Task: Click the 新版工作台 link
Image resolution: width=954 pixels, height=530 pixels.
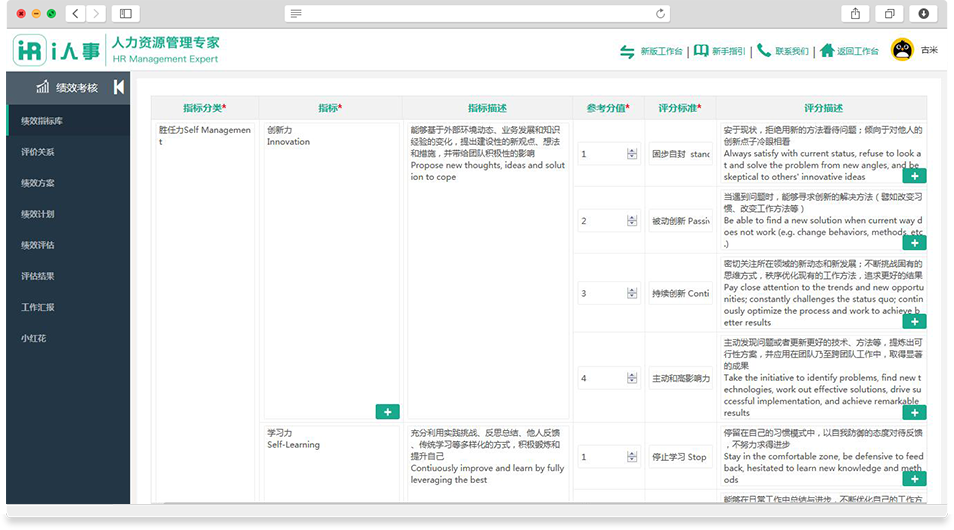Action: [661, 52]
